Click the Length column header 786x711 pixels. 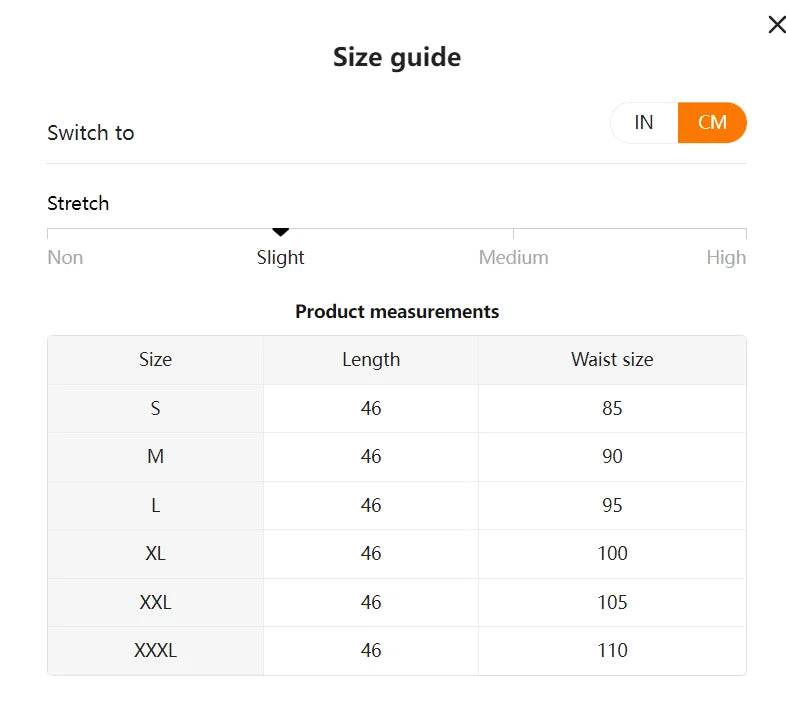pyautogui.click(x=371, y=360)
